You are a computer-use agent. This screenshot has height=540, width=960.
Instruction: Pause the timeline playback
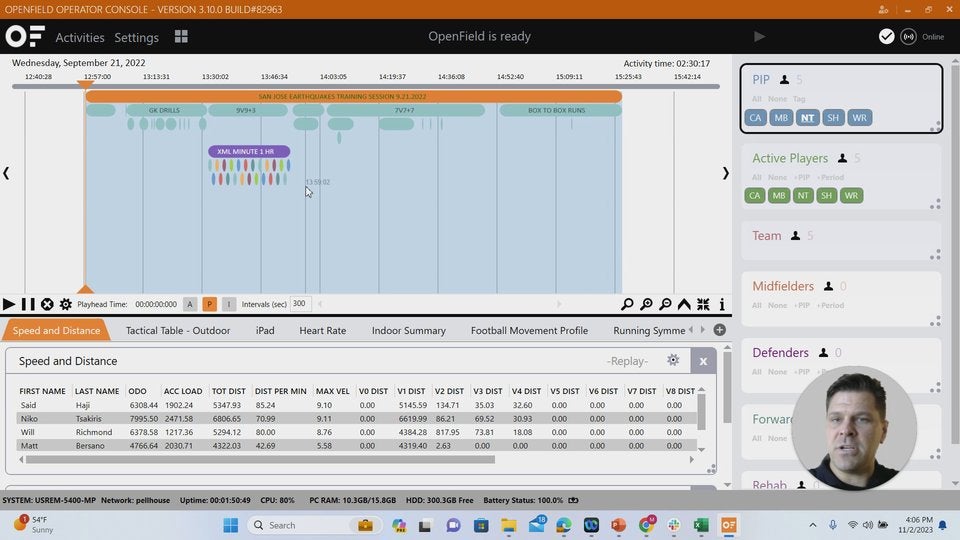pyautogui.click(x=28, y=304)
